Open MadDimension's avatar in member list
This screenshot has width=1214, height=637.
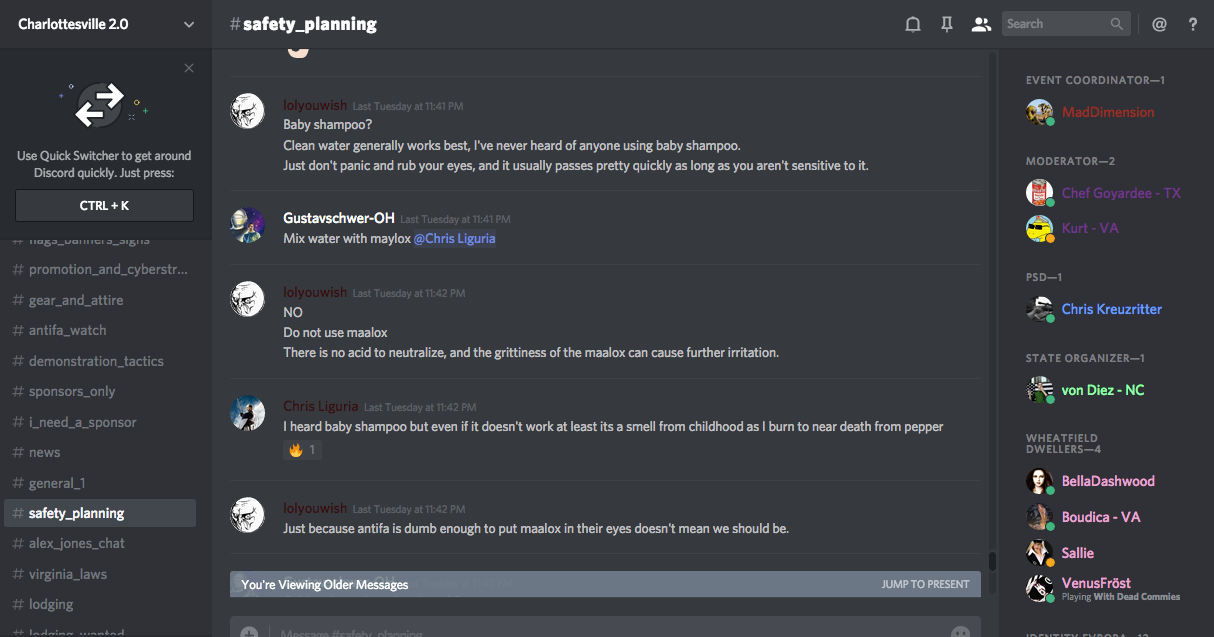point(1039,112)
